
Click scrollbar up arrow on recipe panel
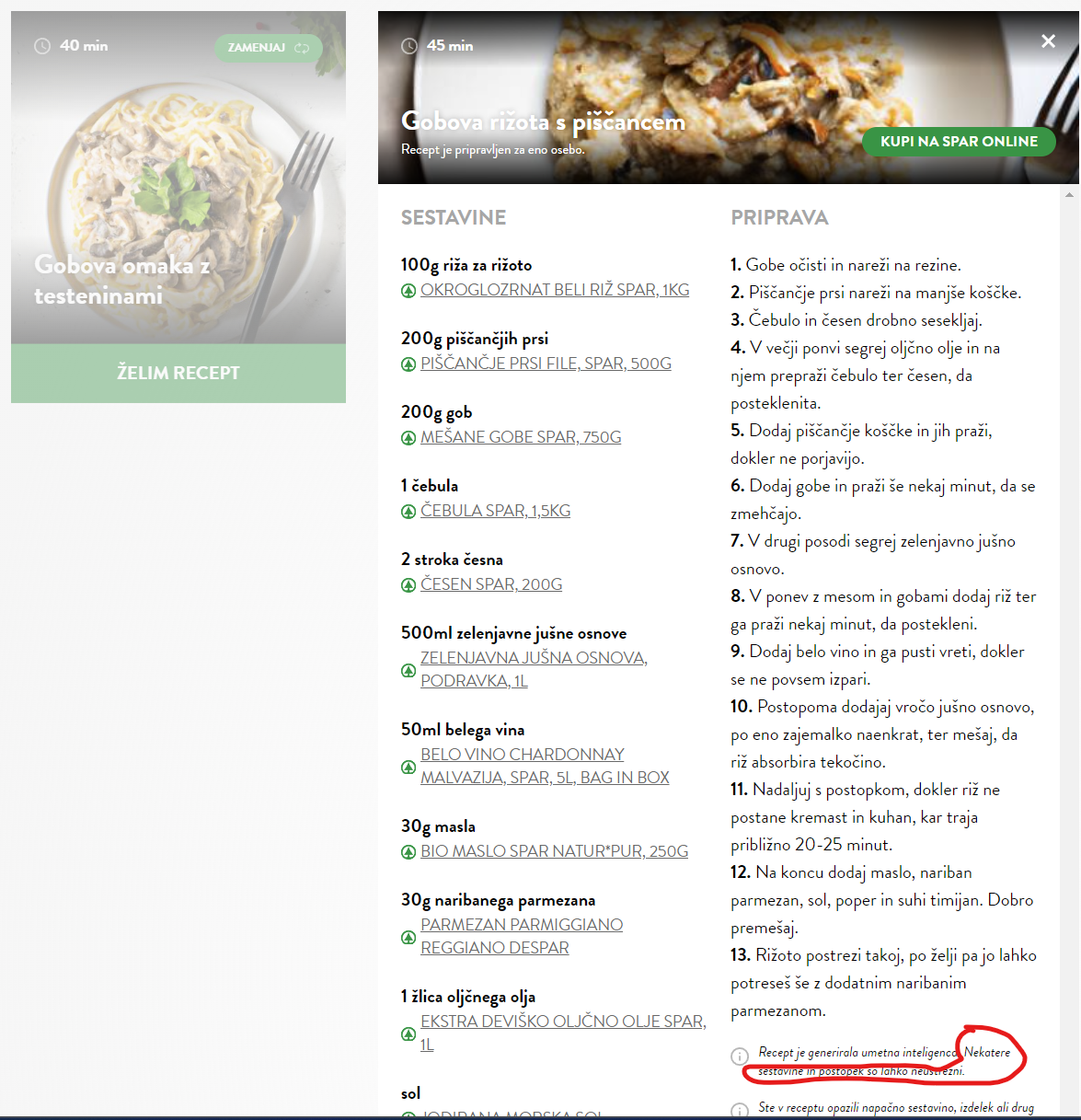pyautogui.click(x=1069, y=195)
